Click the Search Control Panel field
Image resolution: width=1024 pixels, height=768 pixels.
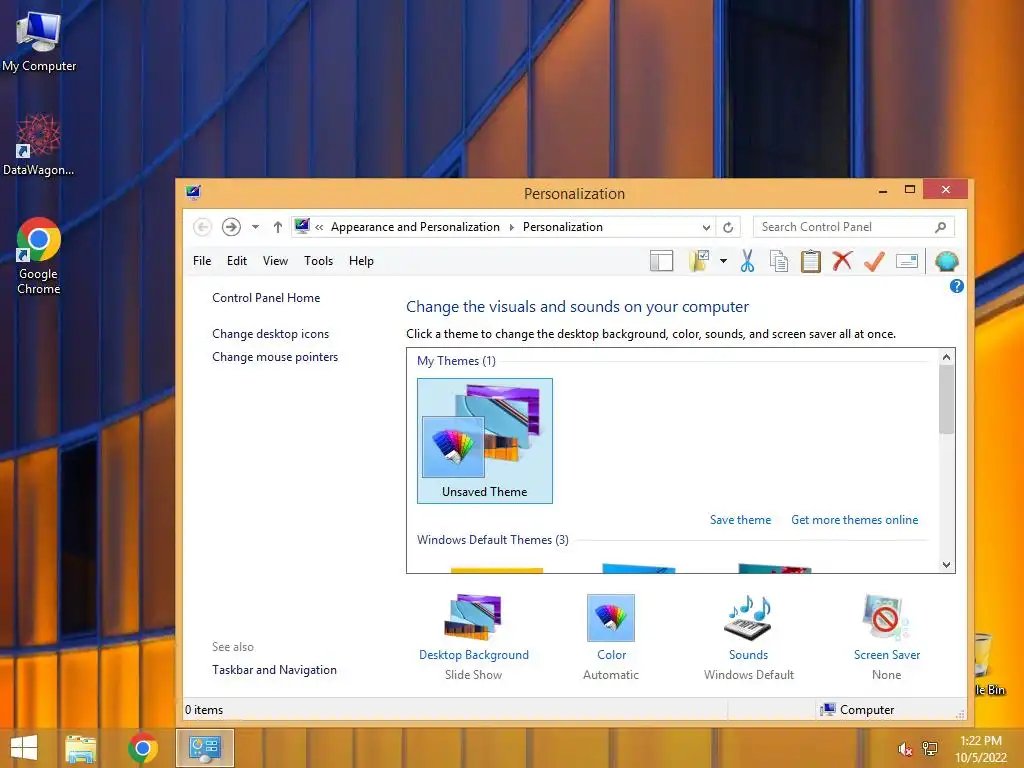[854, 227]
